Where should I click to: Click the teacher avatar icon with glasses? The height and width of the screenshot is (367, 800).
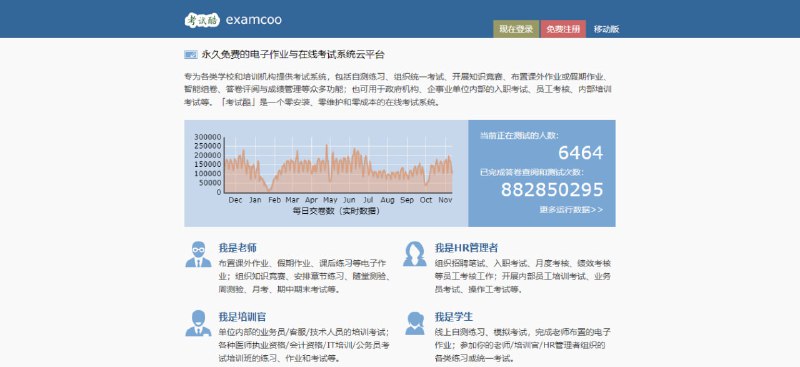coord(198,254)
